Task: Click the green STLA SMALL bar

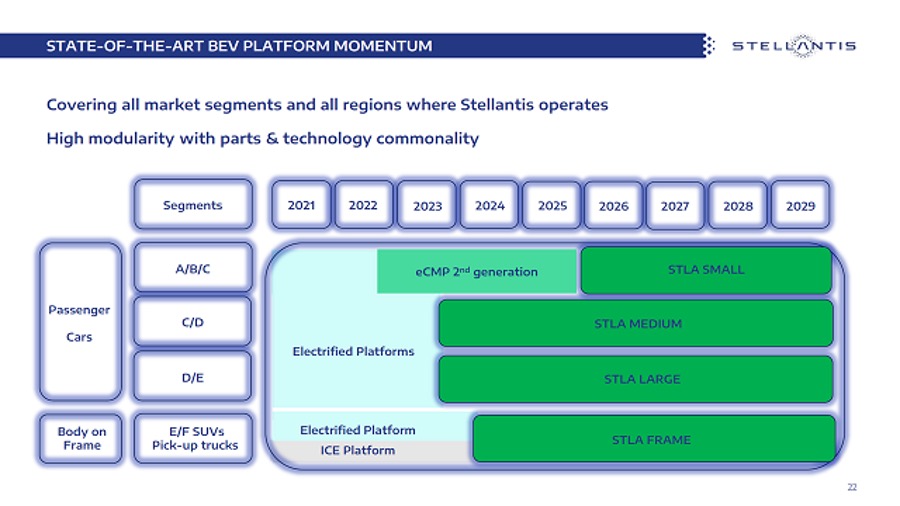Action: pos(705,270)
